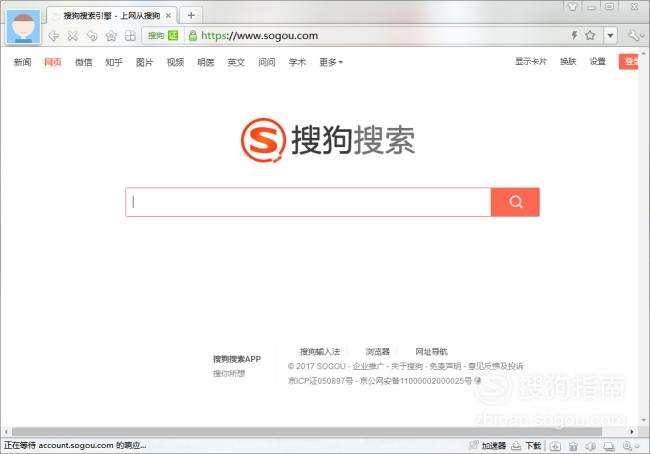Select the 网页 category
The height and width of the screenshot is (454, 650).
click(x=53, y=62)
